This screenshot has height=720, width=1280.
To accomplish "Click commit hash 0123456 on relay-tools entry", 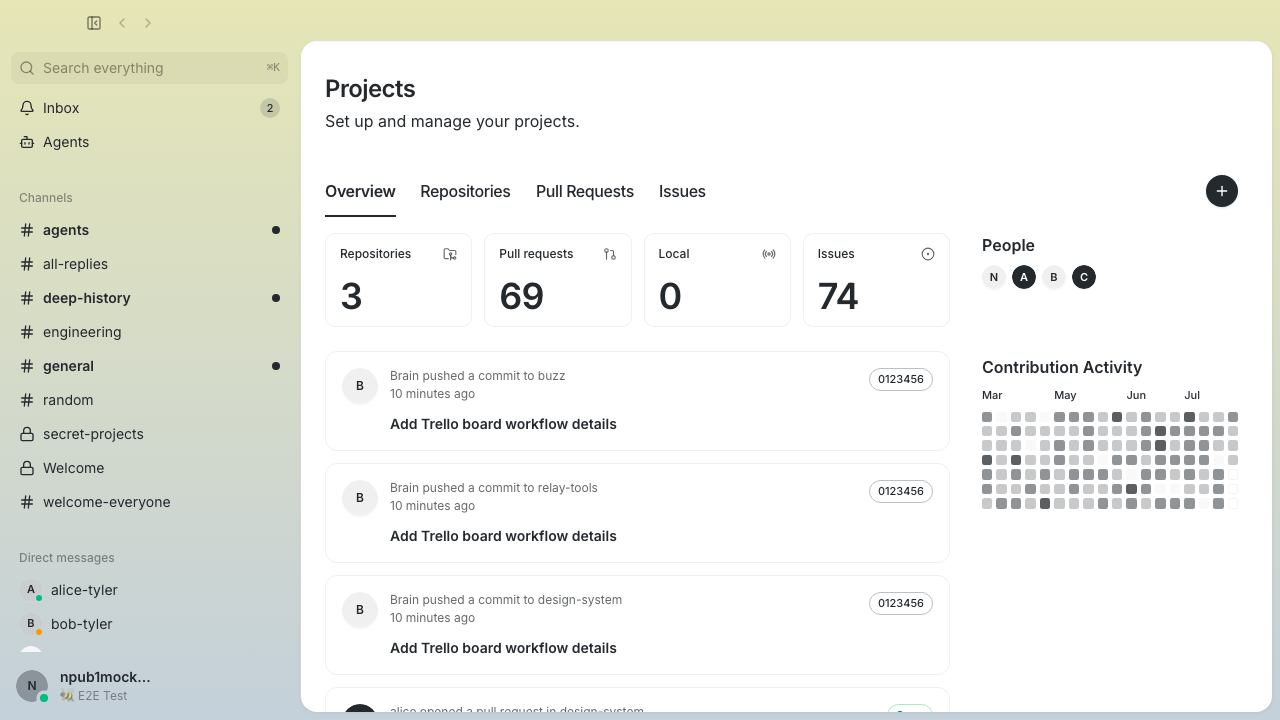I will point(901,491).
